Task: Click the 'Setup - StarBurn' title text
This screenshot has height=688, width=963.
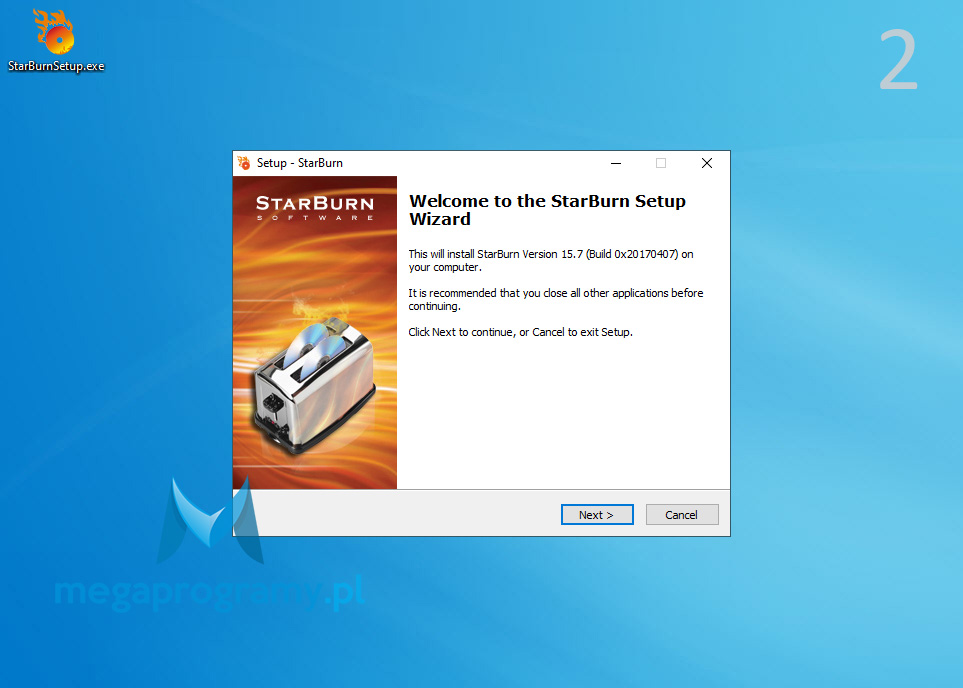Action: coord(300,163)
